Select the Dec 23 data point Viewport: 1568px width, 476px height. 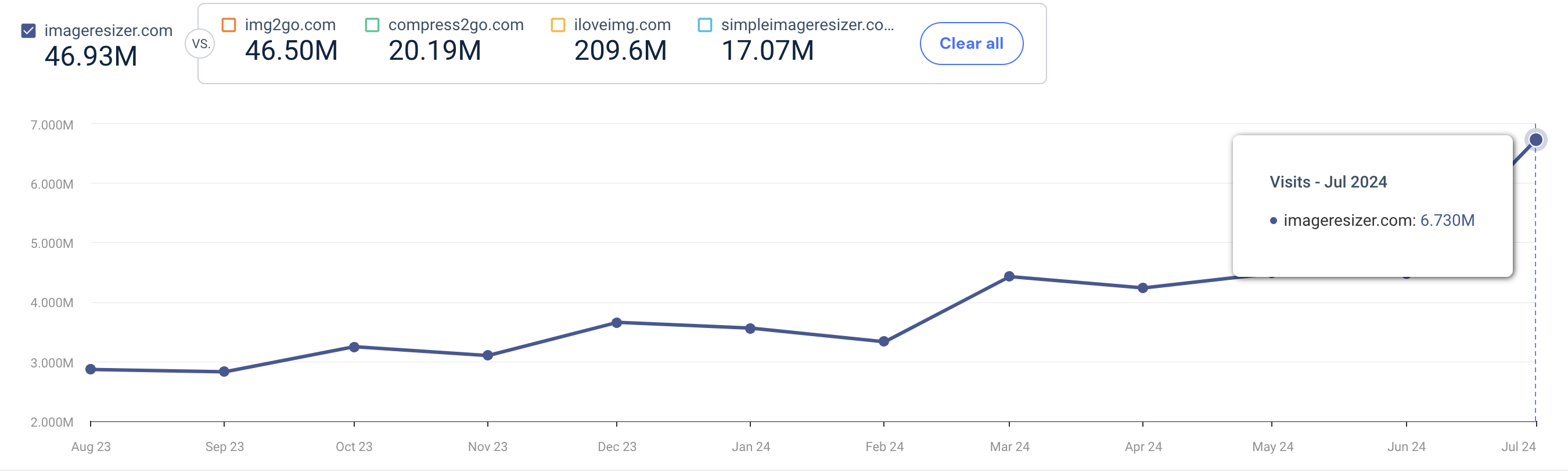point(617,323)
